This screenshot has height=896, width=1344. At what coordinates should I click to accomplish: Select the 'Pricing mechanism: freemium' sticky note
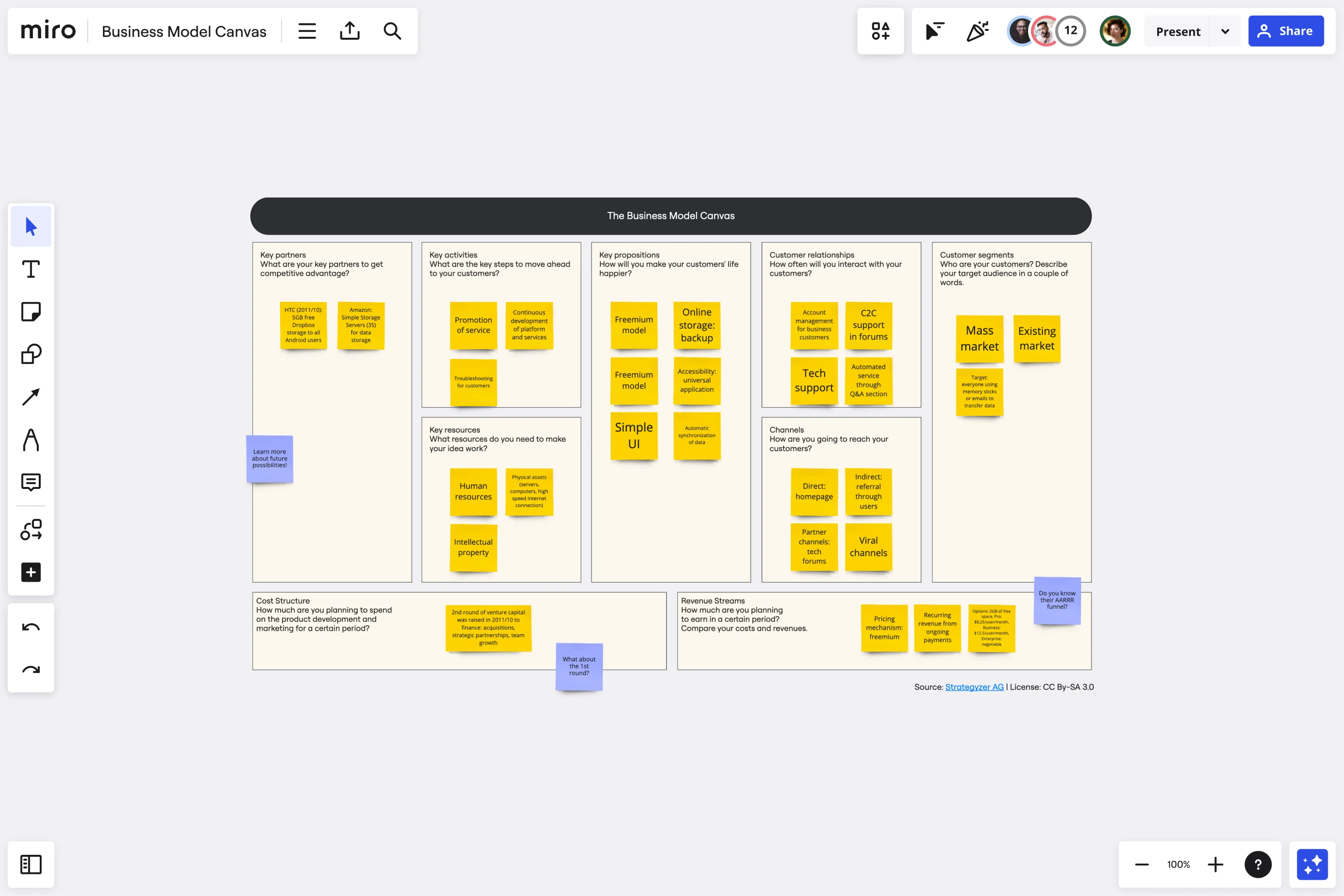(x=884, y=628)
